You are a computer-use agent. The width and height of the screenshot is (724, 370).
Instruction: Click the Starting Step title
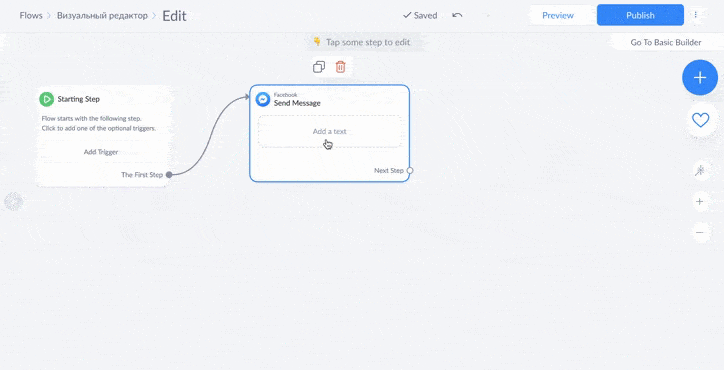(78, 99)
